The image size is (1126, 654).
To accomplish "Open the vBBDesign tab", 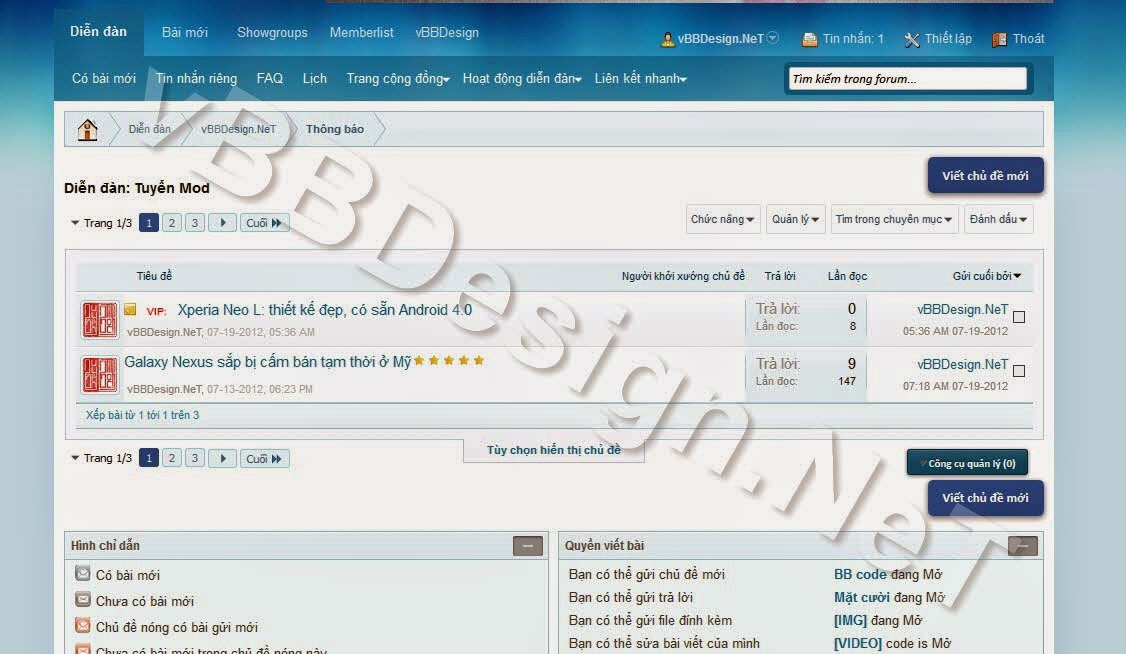I will [447, 32].
